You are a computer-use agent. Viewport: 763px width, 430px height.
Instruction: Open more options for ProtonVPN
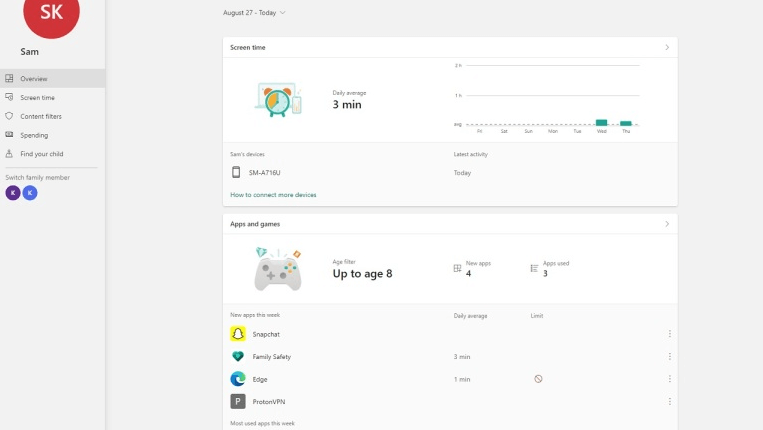(670, 401)
